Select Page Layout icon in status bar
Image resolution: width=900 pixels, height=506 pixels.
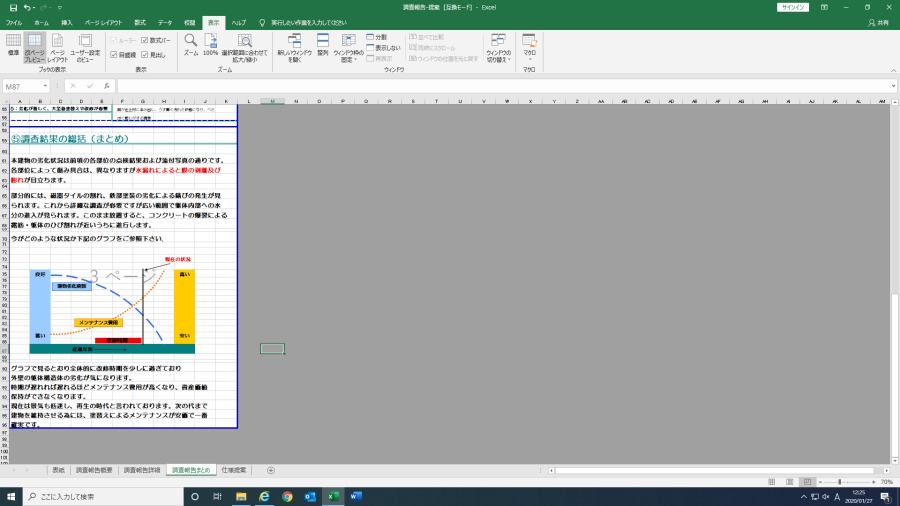tap(790, 482)
